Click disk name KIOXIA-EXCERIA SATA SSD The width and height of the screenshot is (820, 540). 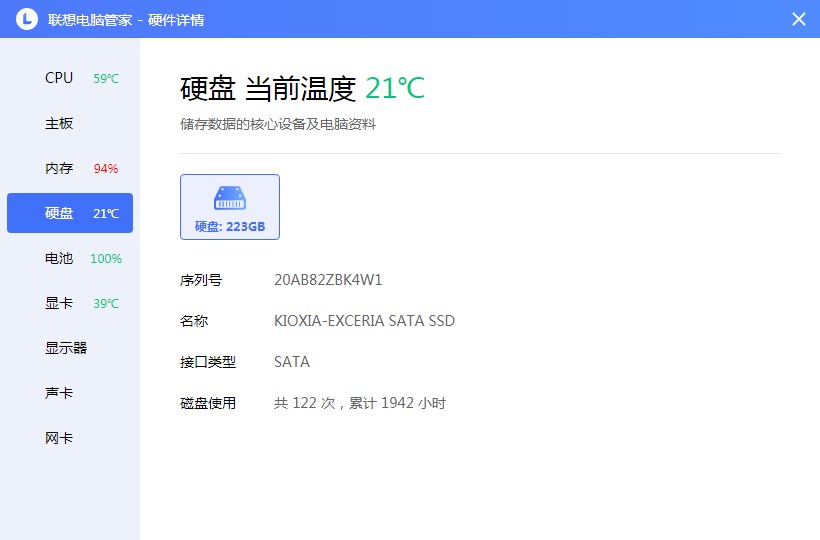[x=365, y=320]
